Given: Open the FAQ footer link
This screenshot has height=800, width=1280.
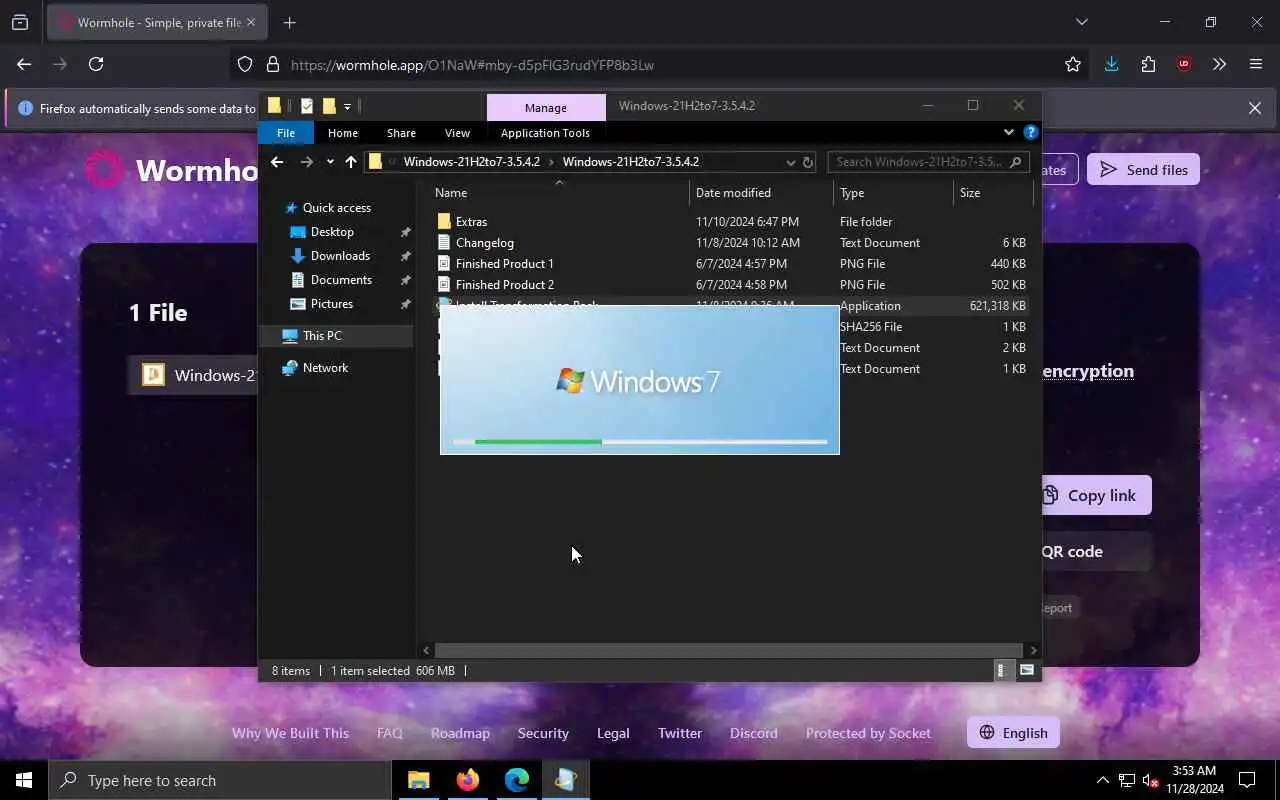Looking at the screenshot, I should click(x=389, y=733).
